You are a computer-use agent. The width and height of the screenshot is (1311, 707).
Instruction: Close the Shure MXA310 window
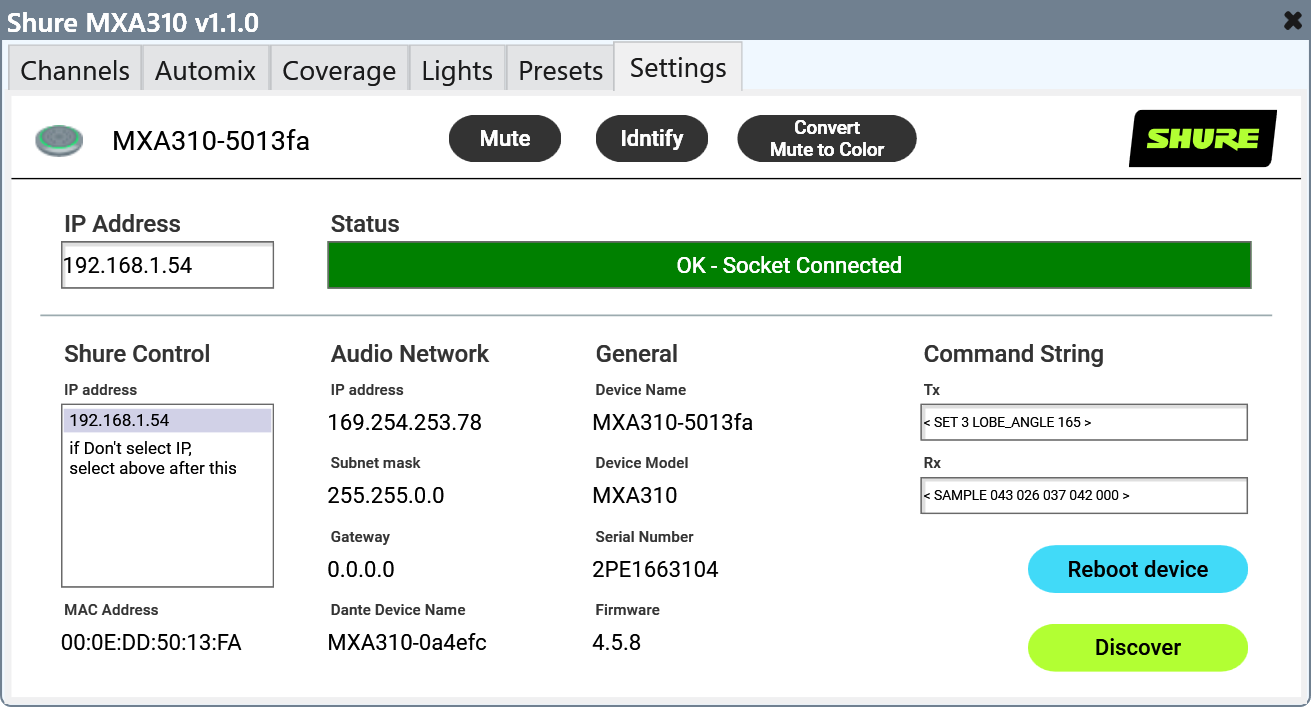tap(1292, 20)
